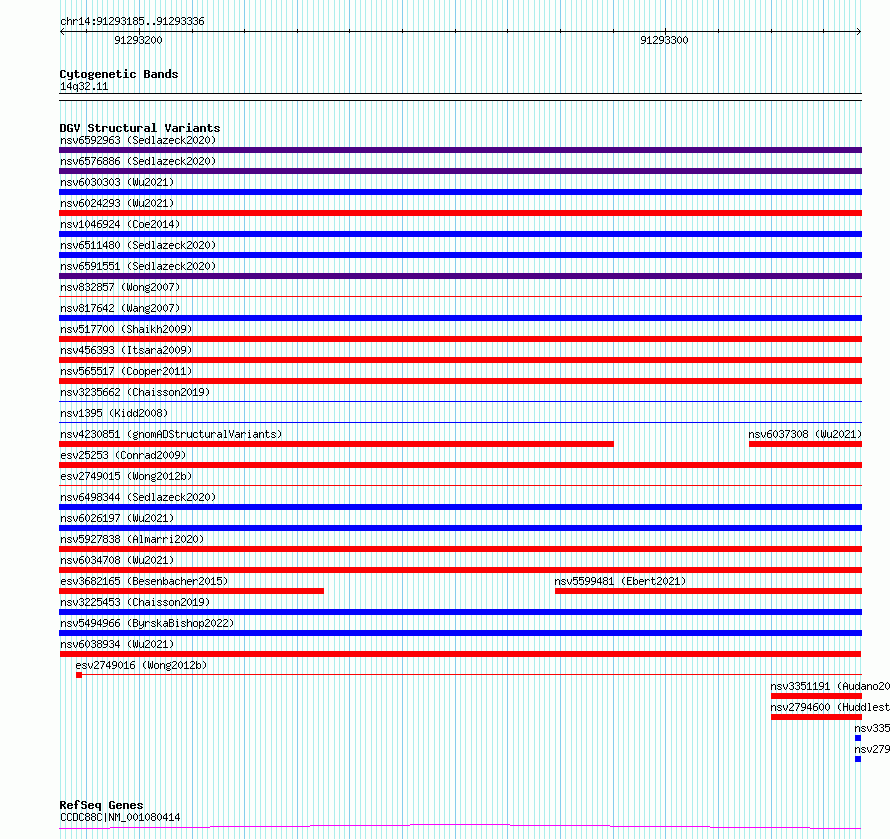Click the red bar under nsv2794600
The height and width of the screenshot is (839, 890).
point(816,717)
